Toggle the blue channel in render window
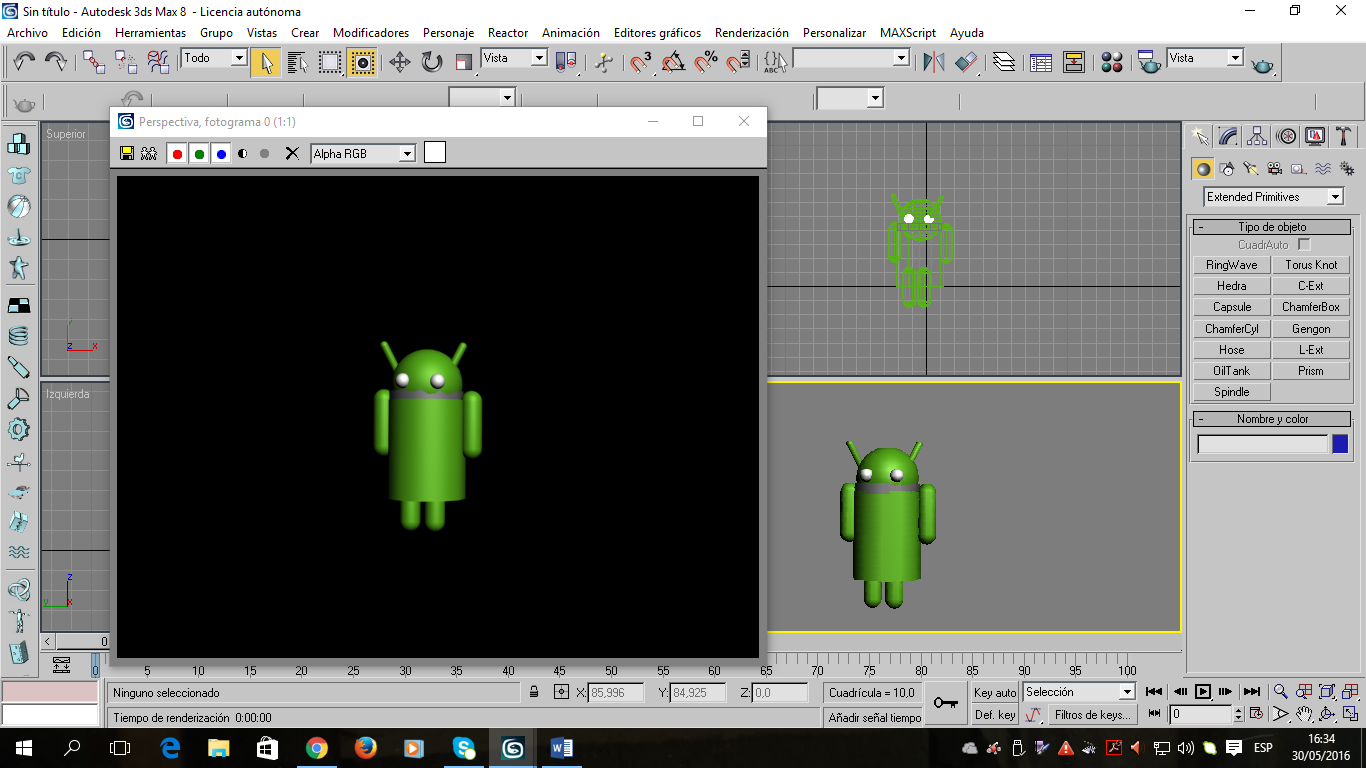 pos(221,153)
